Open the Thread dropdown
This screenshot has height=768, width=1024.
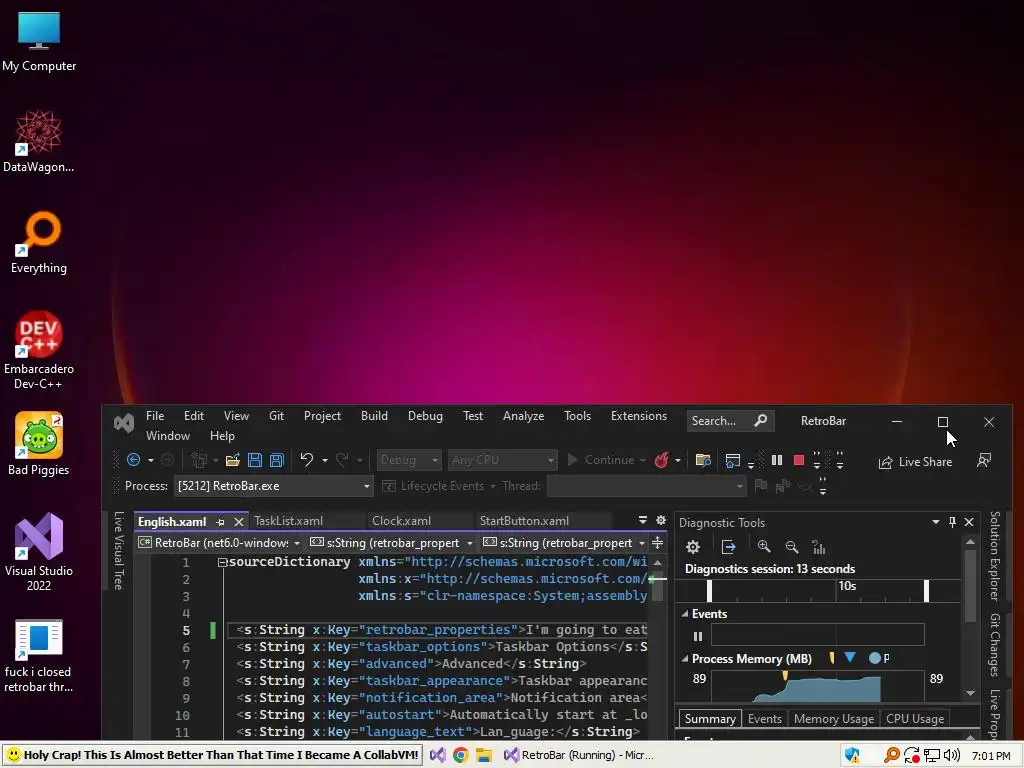click(x=646, y=486)
